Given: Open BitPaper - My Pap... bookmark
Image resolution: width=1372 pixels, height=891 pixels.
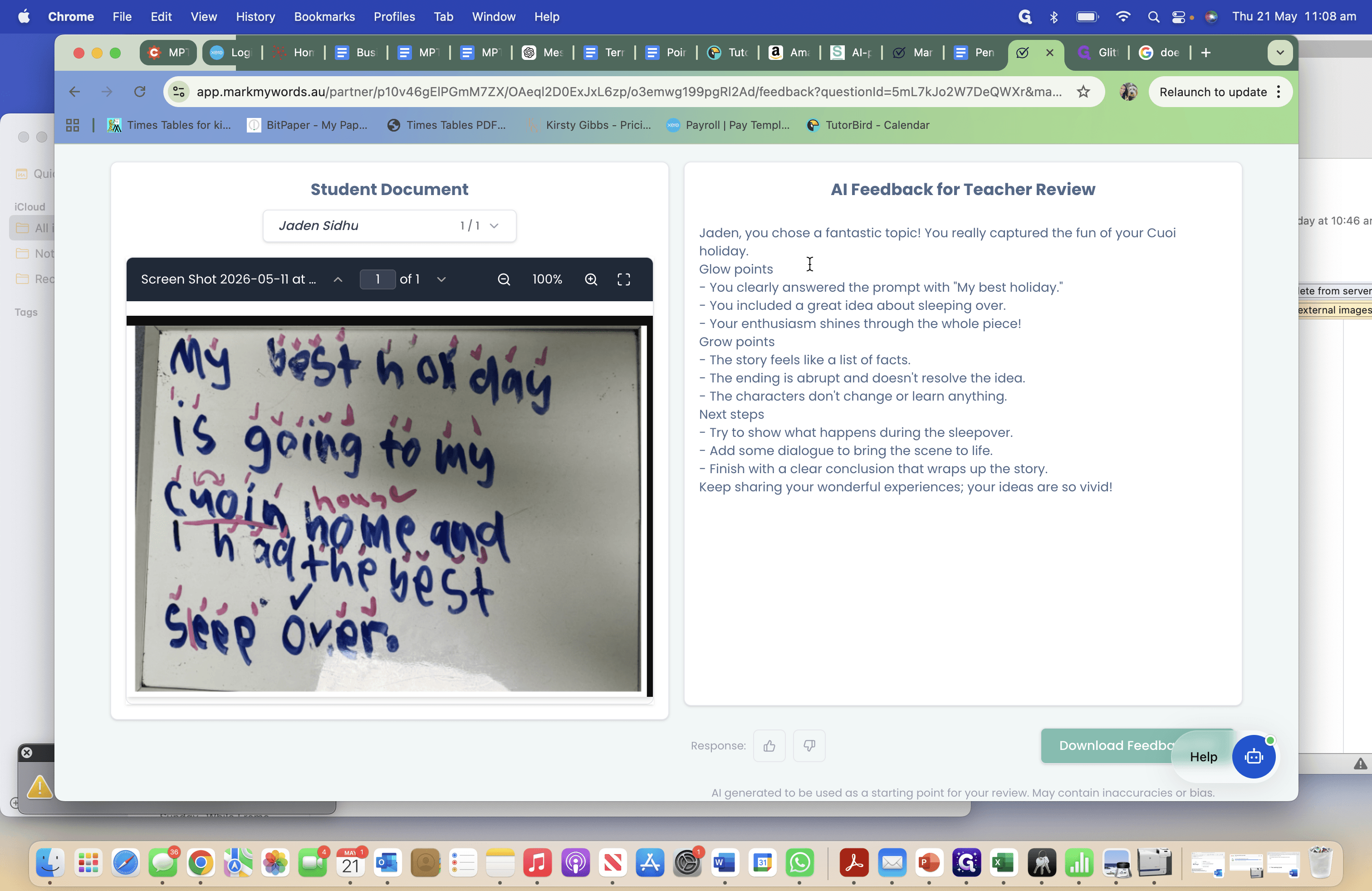Looking at the screenshot, I should coord(307,125).
